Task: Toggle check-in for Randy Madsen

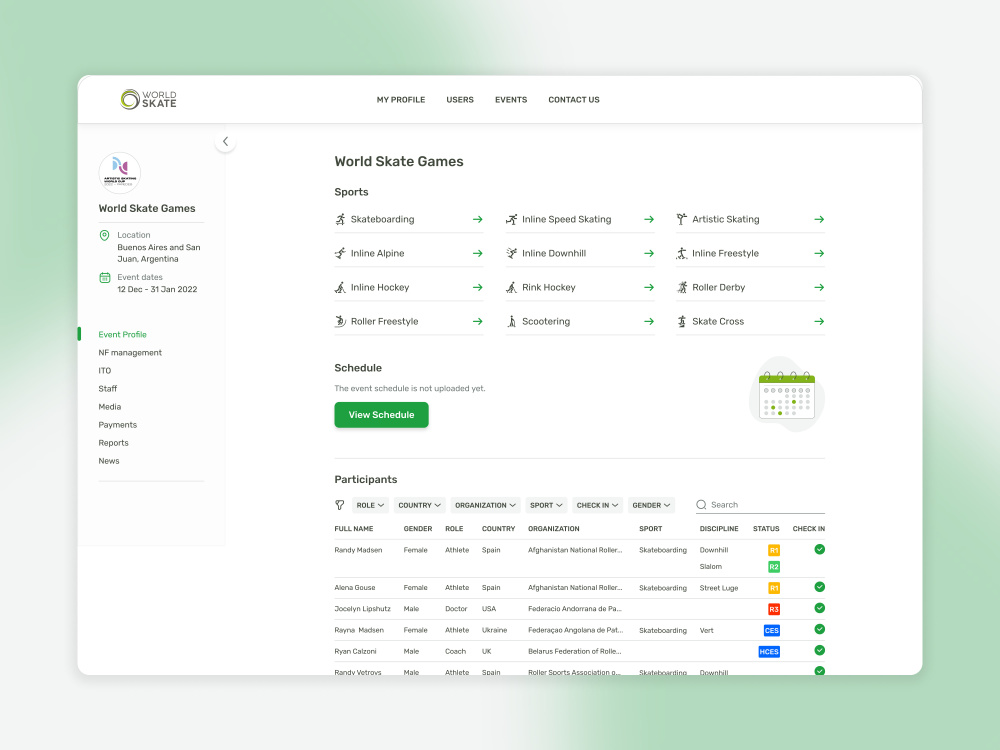Action: 820,549
